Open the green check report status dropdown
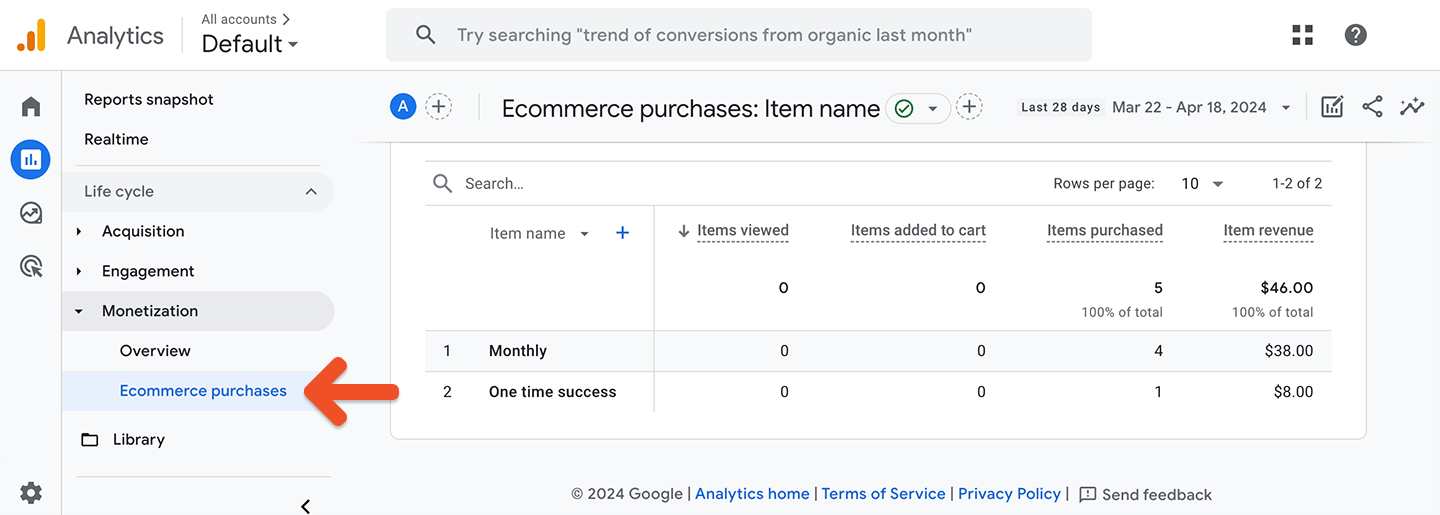The height and width of the screenshot is (515, 1440). (x=917, y=108)
